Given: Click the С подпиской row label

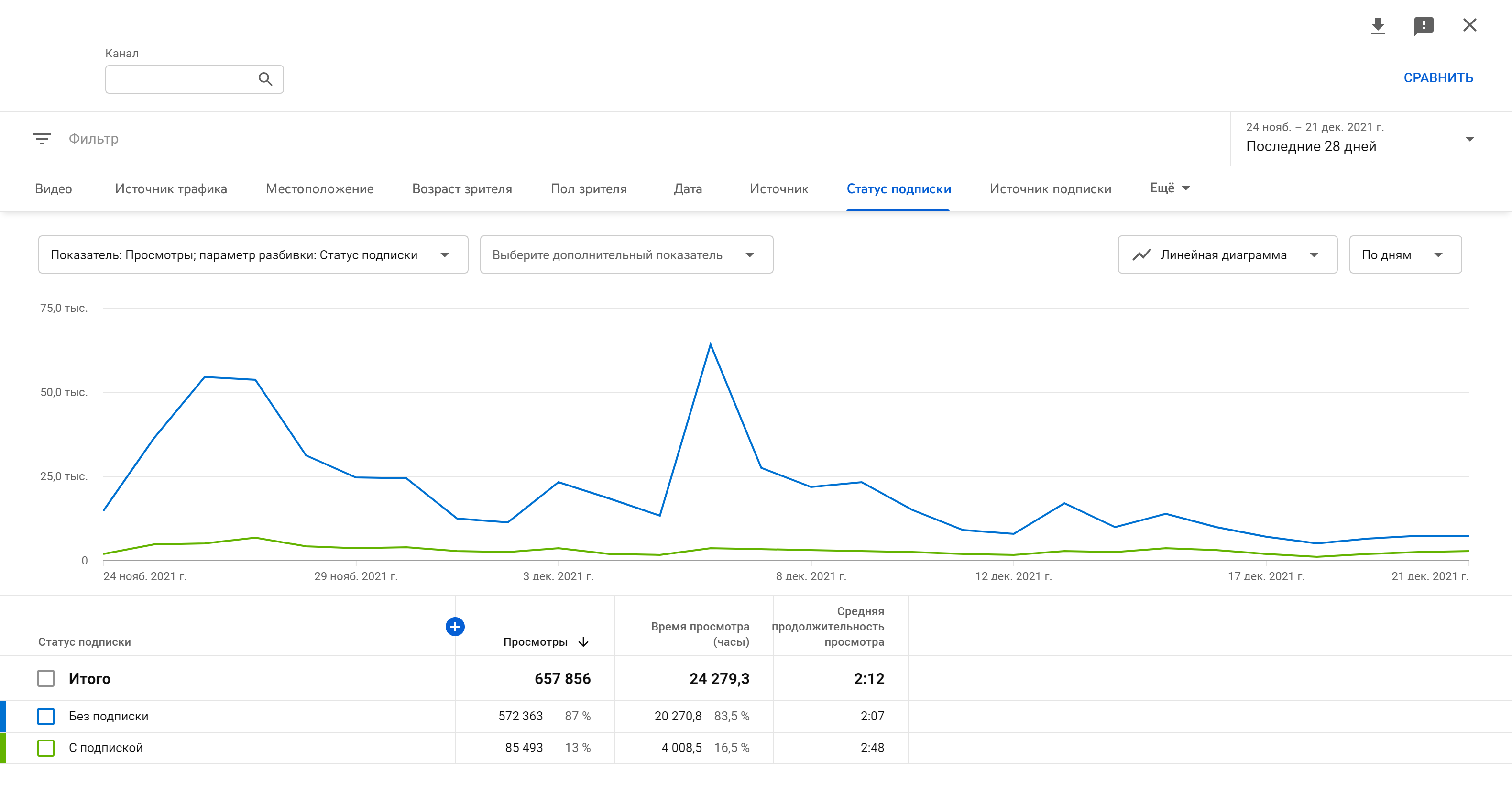Looking at the screenshot, I should click(106, 748).
